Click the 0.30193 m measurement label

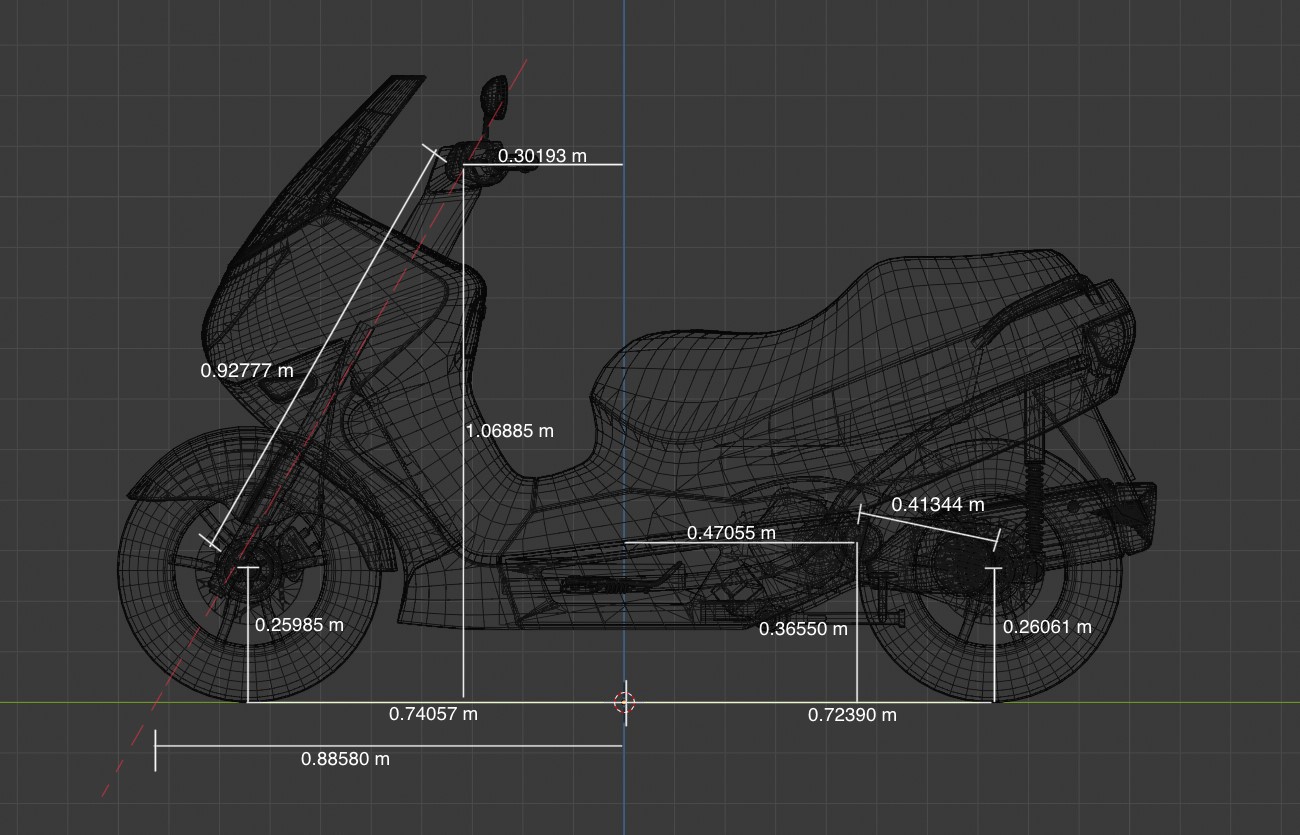click(x=542, y=156)
